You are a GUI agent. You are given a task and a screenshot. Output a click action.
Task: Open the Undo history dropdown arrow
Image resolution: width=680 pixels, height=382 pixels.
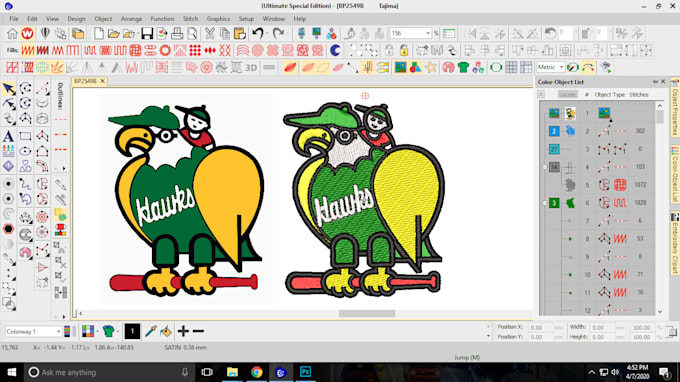click(x=267, y=33)
